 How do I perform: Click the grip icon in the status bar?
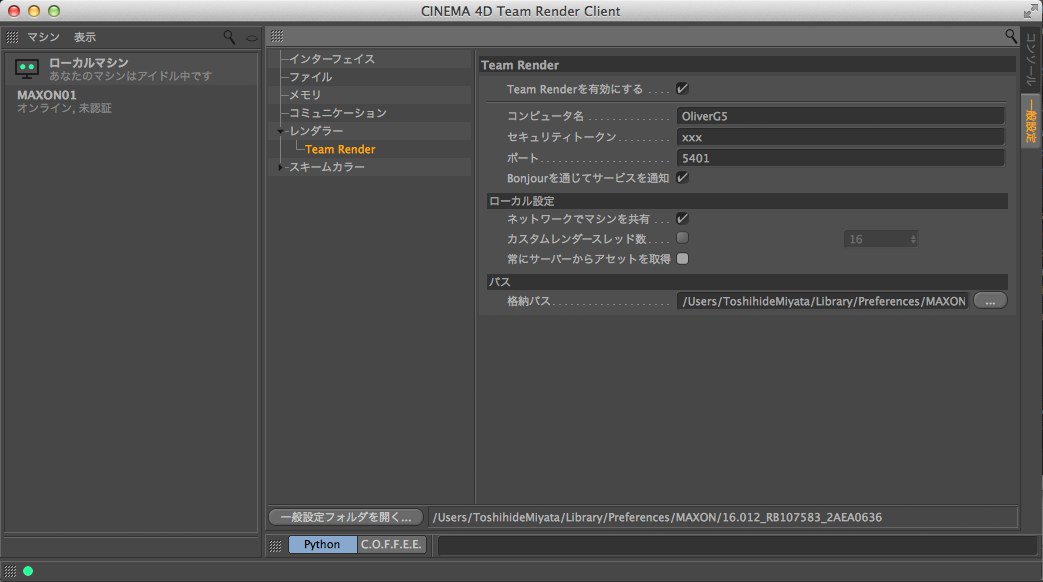[x=10, y=571]
